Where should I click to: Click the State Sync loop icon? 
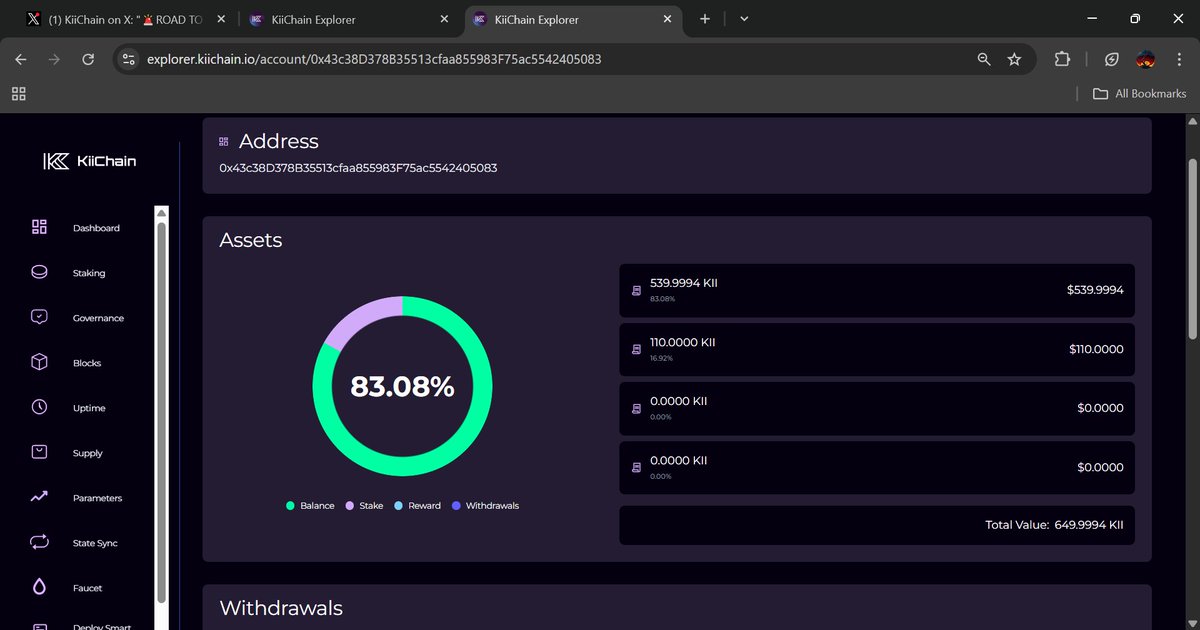[39, 542]
